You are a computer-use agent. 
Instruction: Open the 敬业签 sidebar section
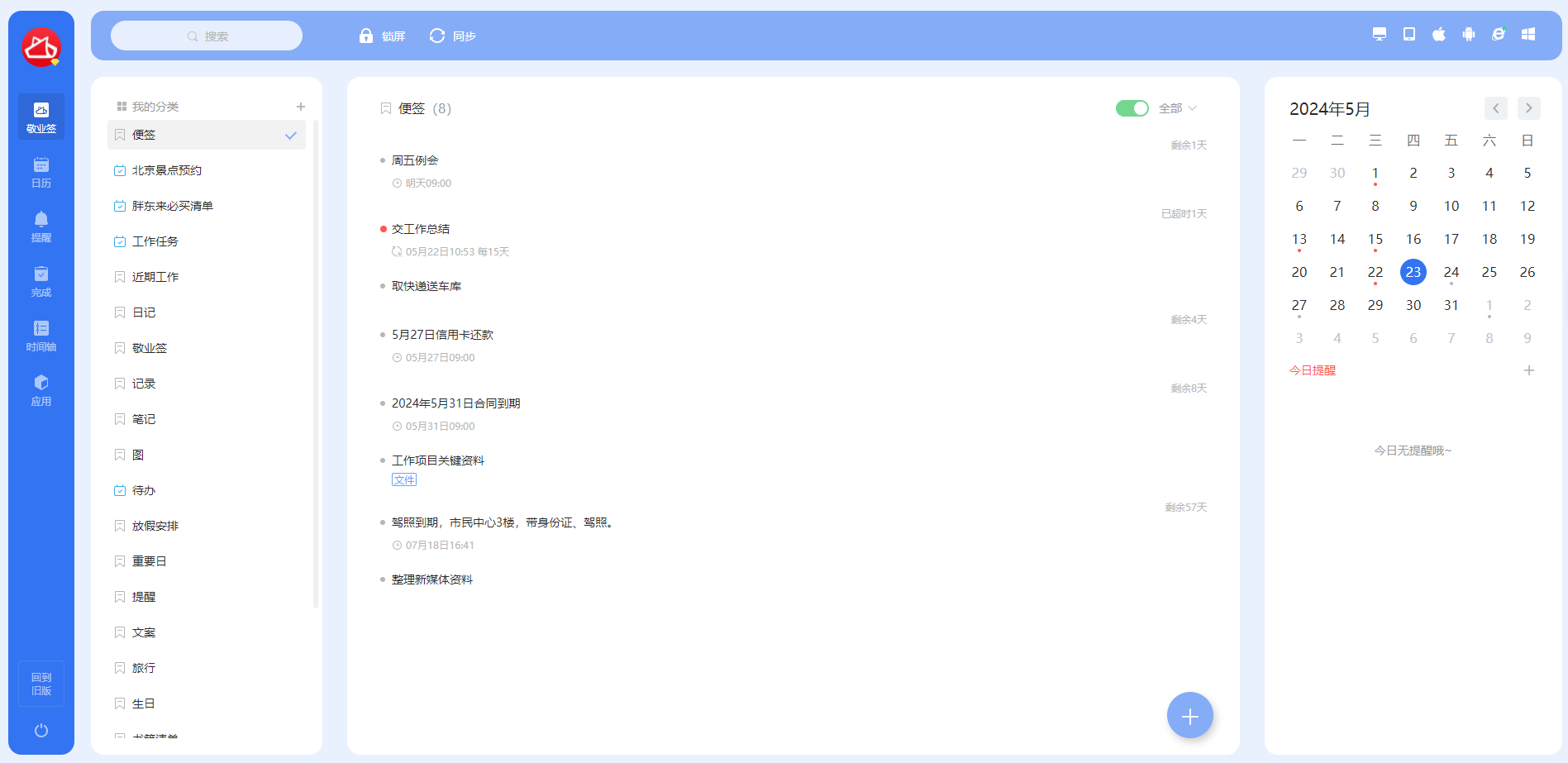click(x=41, y=117)
